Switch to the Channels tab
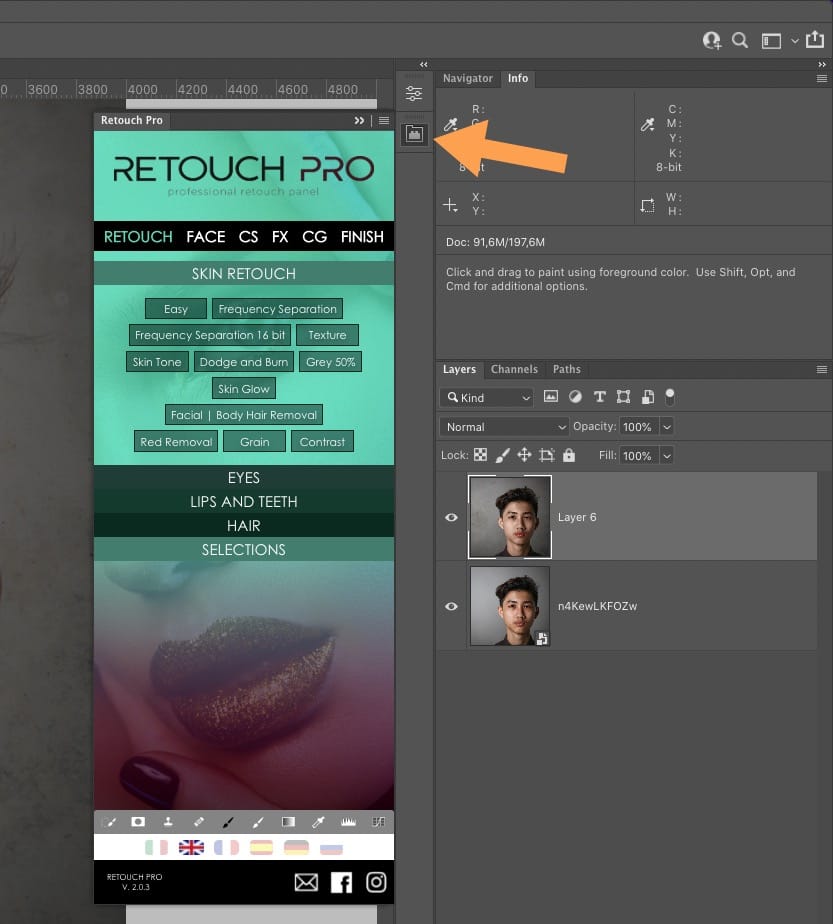Screen dimensions: 833x924 click(x=514, y=369)
